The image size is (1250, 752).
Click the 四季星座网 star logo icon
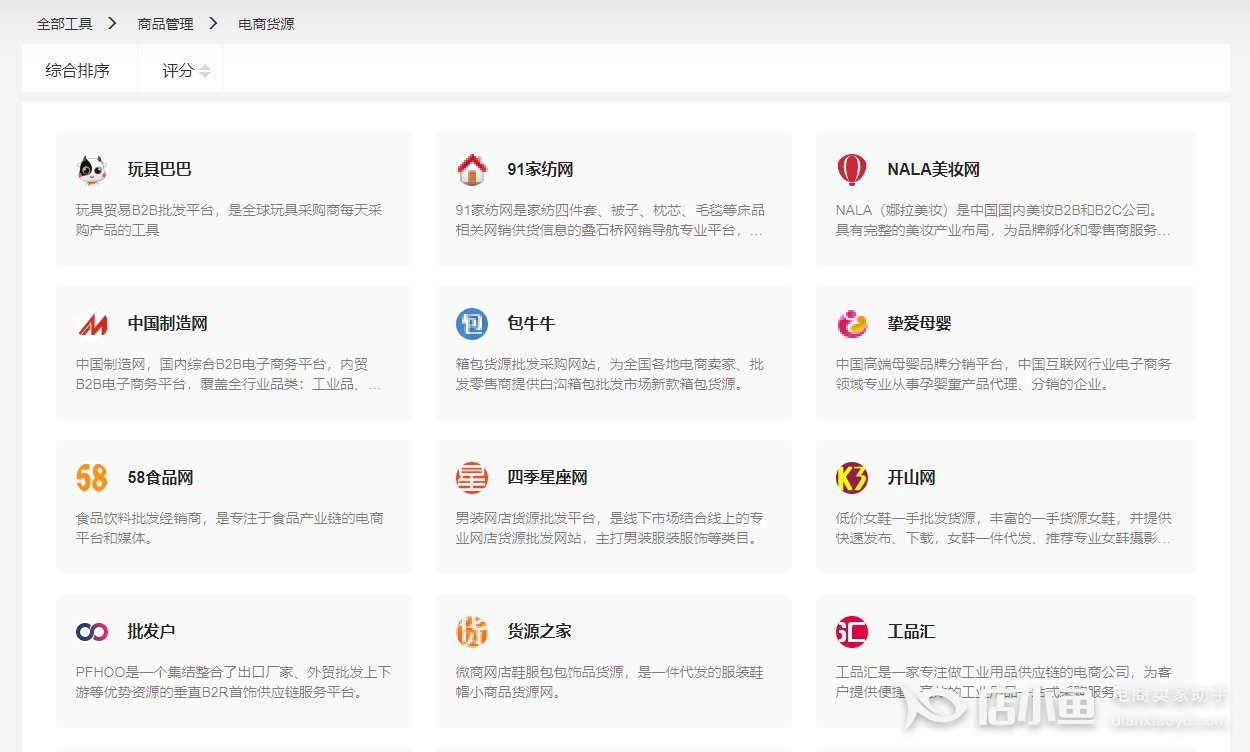click(x=470, y=478)
